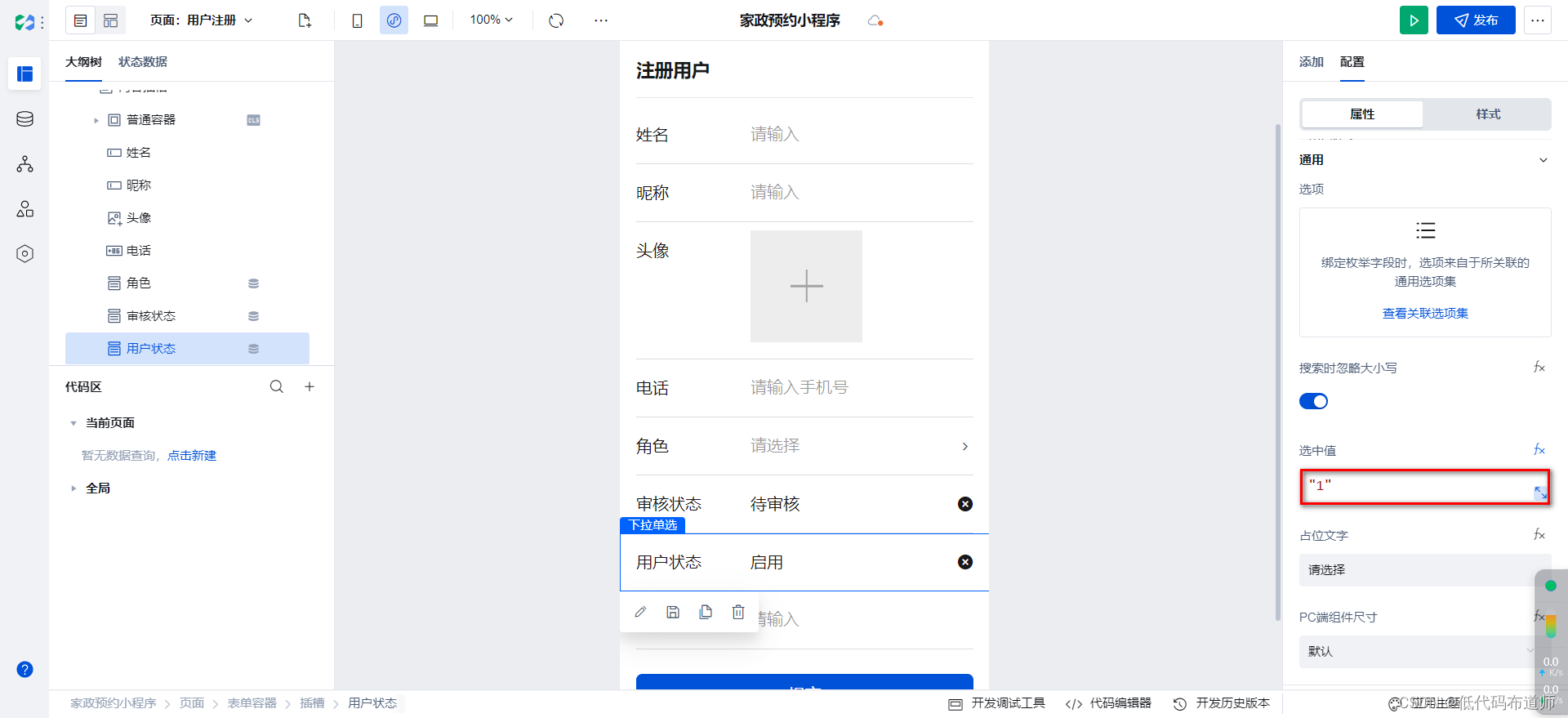The width and height of the screenshot is (1568, 718).
Task: Click fx binding for 搜索时忽略大小写
Action: (1539, 368)
